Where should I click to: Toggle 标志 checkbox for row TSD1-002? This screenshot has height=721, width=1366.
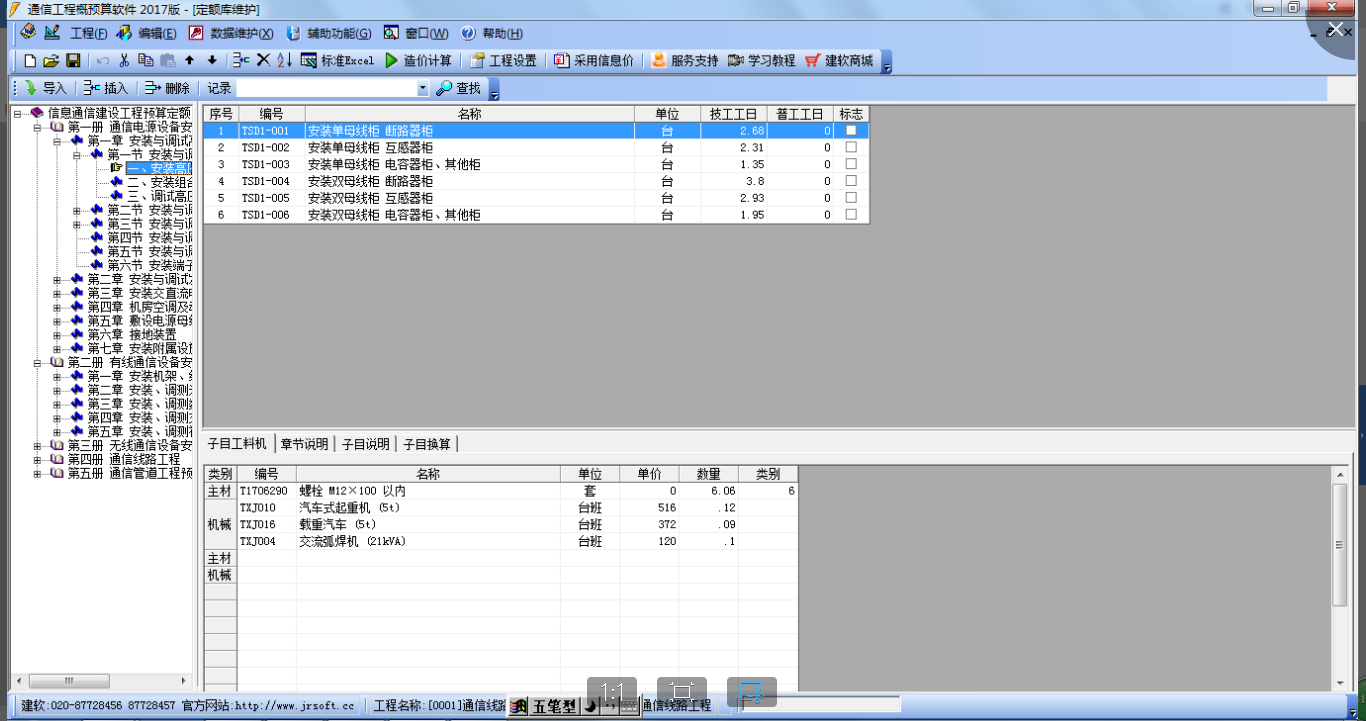[x=851, y=147]
